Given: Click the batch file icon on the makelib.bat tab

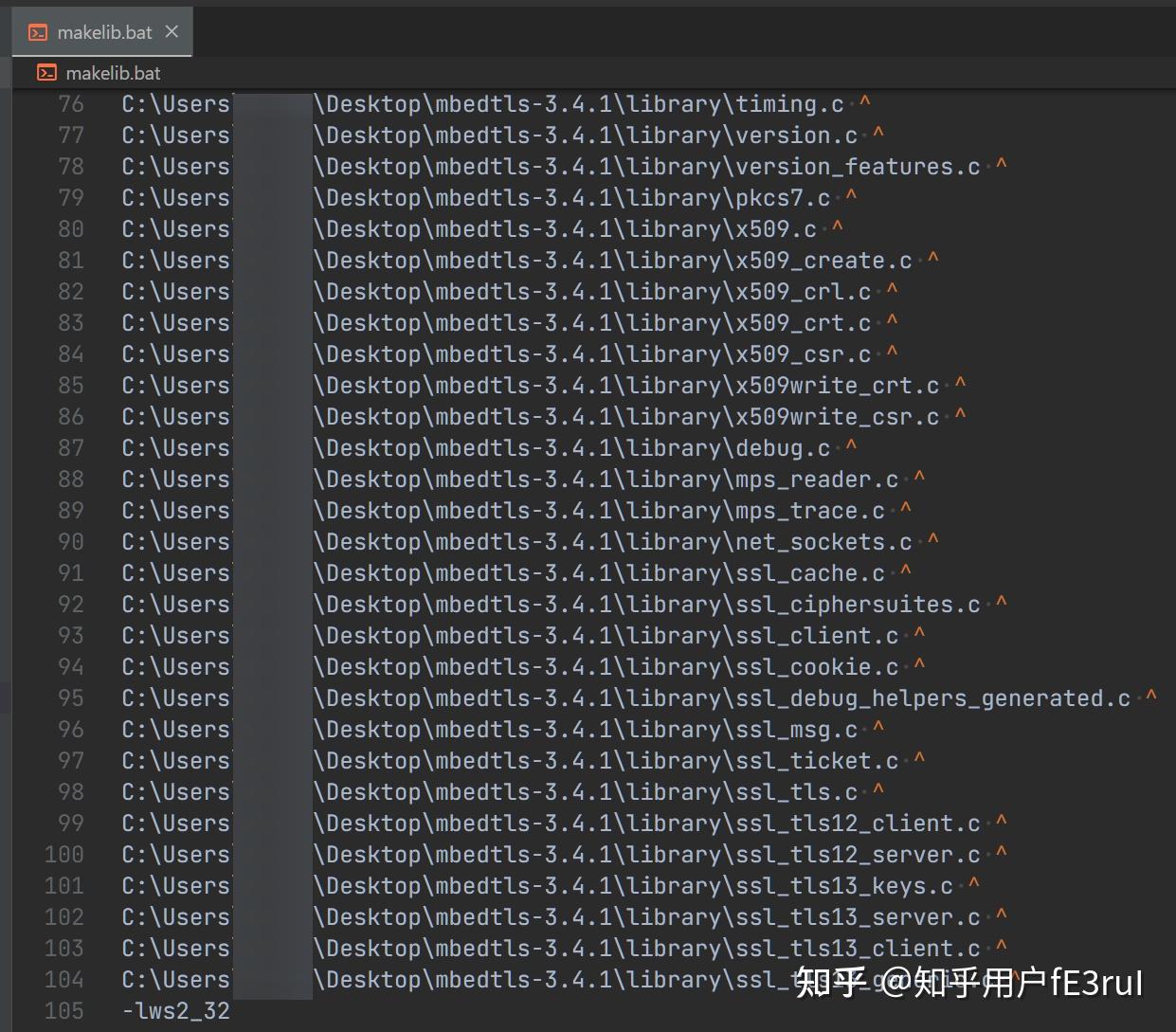Looking at the screenshot, I should (x=38, y=31).
